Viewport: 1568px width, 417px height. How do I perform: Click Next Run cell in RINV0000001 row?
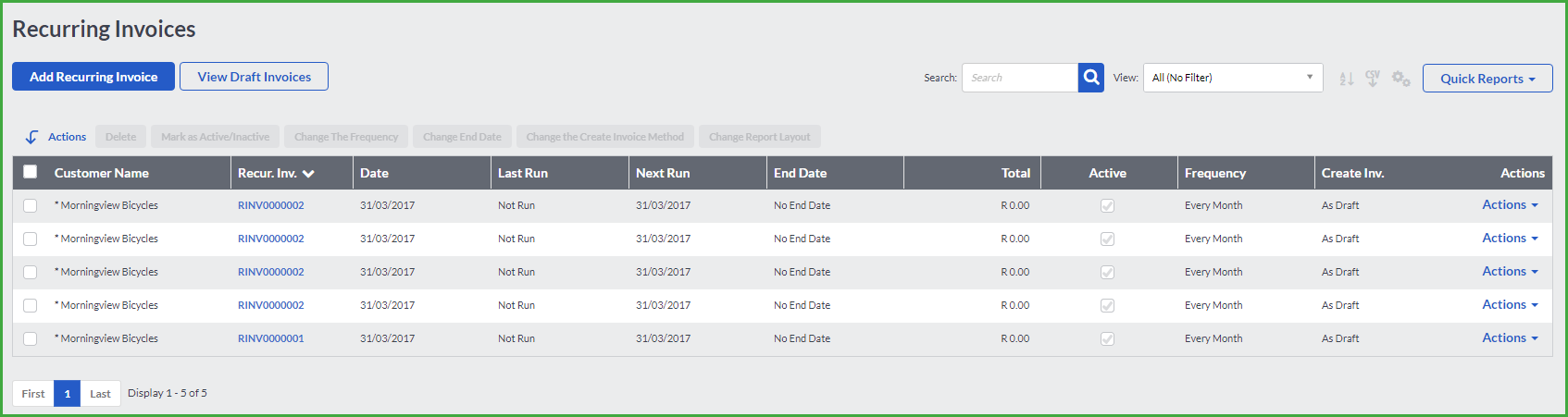(x=663, y=338)
